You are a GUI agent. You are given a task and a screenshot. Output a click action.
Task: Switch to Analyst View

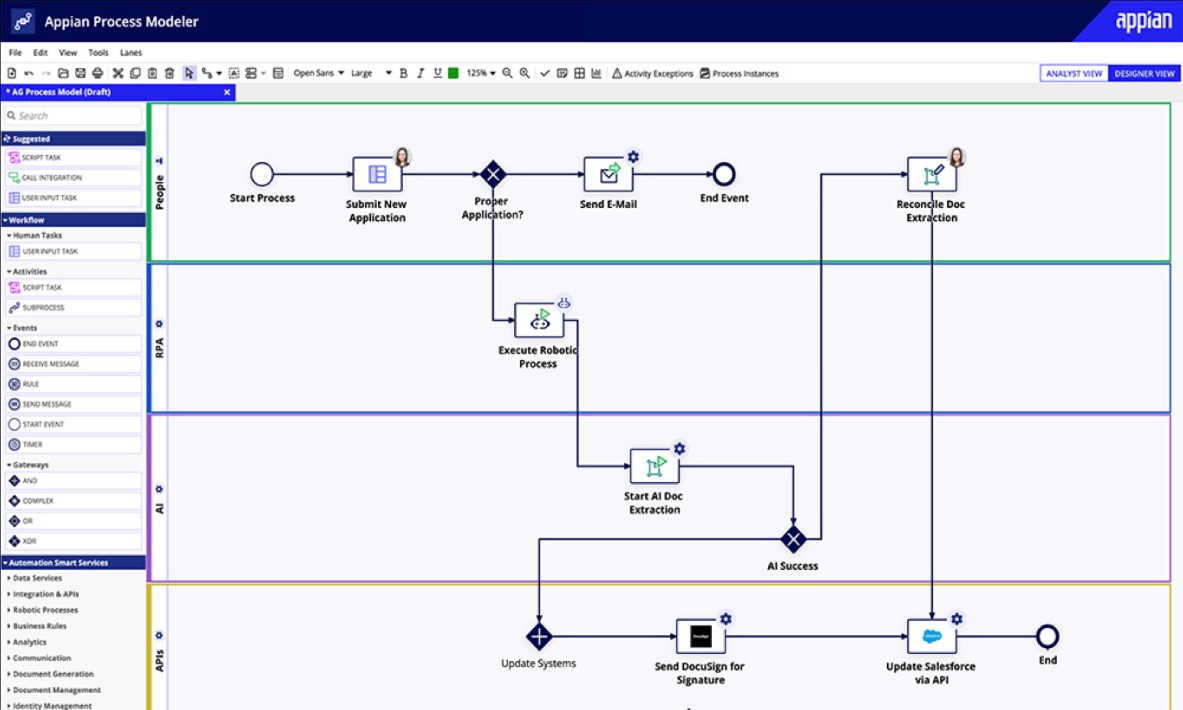coord(1074,73)
